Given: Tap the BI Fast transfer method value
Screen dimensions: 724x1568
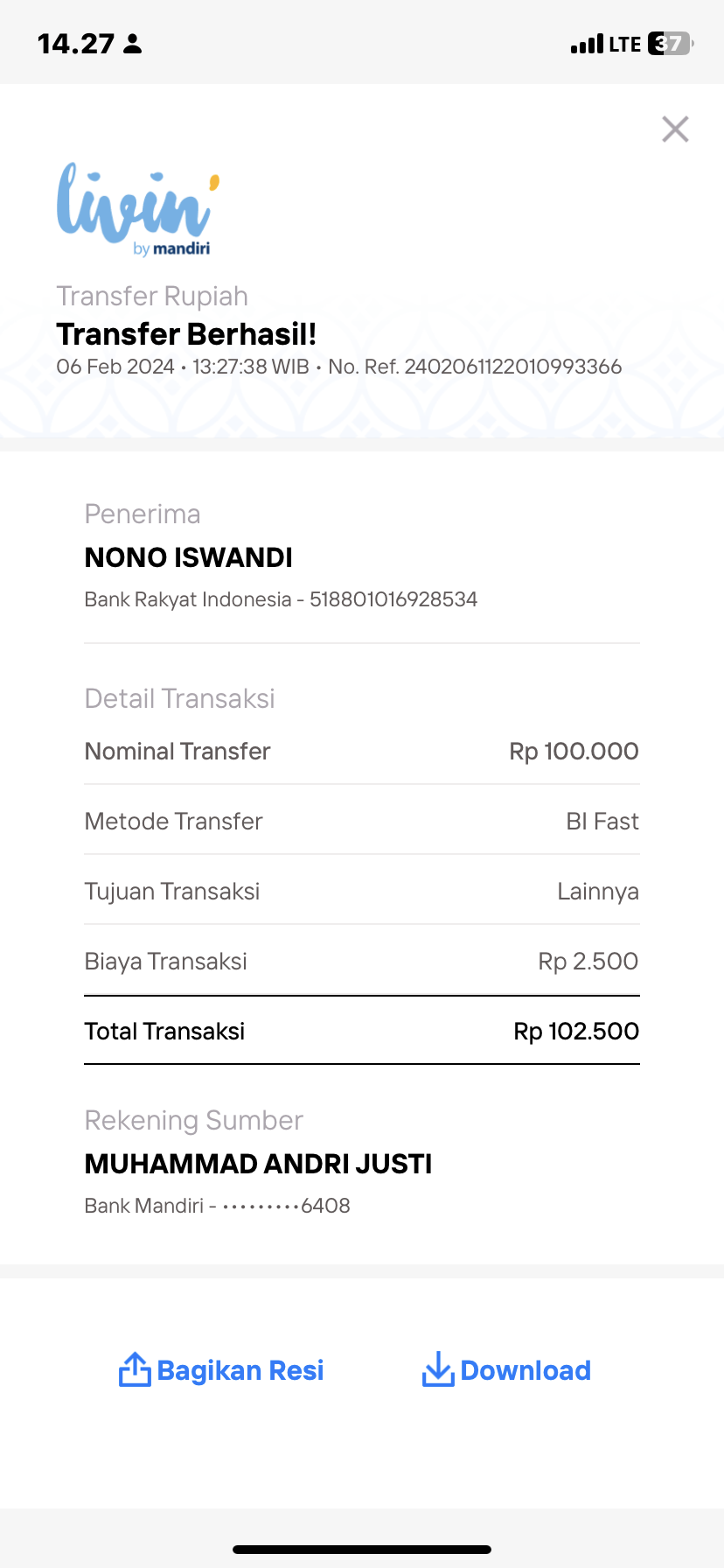Looking at the screenshot, I should click(602, 821).
